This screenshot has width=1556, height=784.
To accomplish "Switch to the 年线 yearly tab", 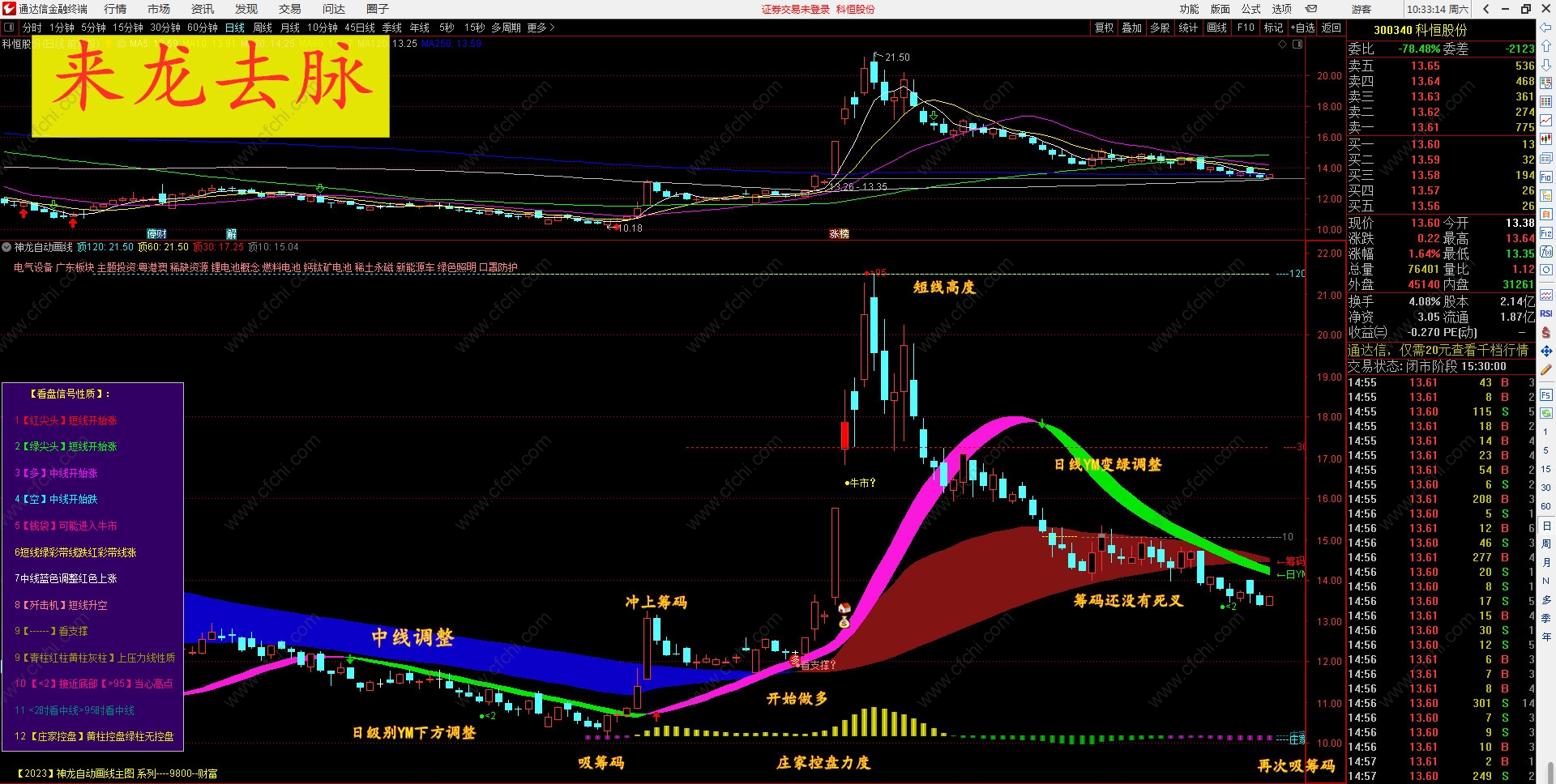I will tap(420, 28).
